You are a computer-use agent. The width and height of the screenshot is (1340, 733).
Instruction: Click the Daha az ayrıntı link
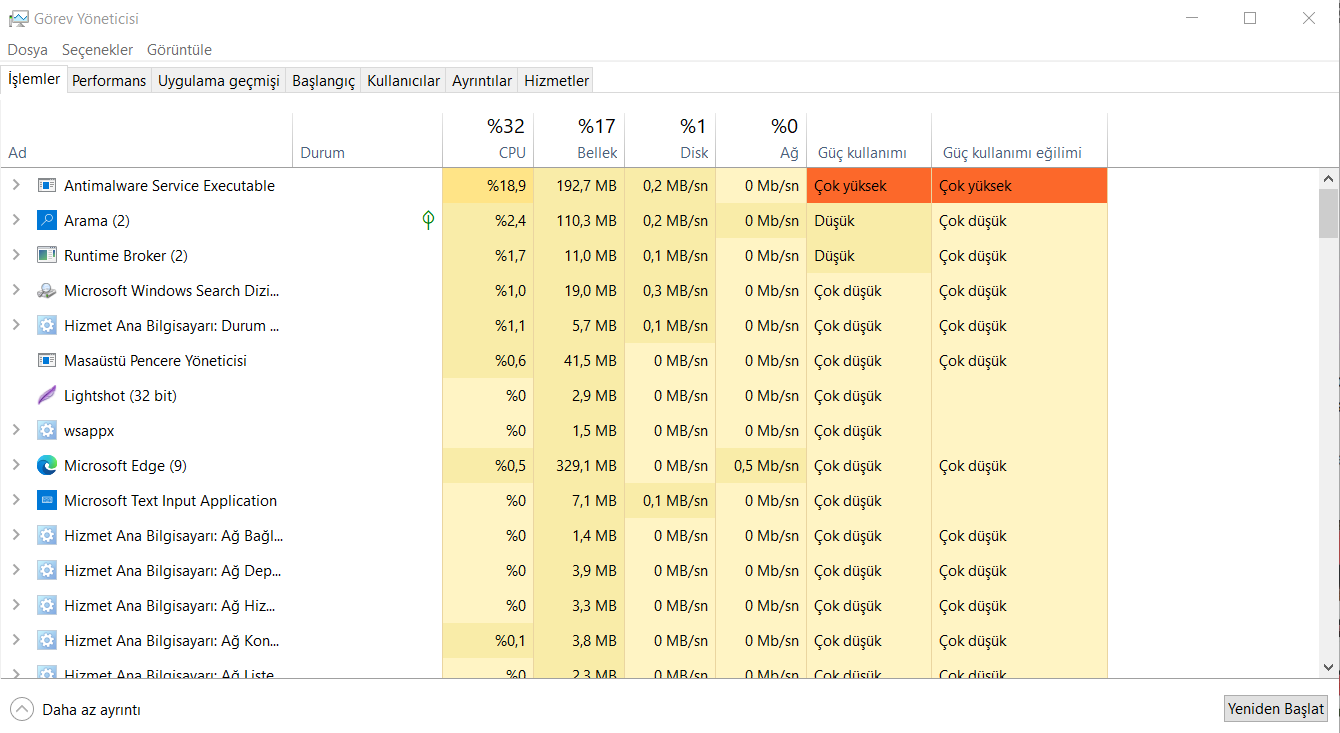point(91,710)
